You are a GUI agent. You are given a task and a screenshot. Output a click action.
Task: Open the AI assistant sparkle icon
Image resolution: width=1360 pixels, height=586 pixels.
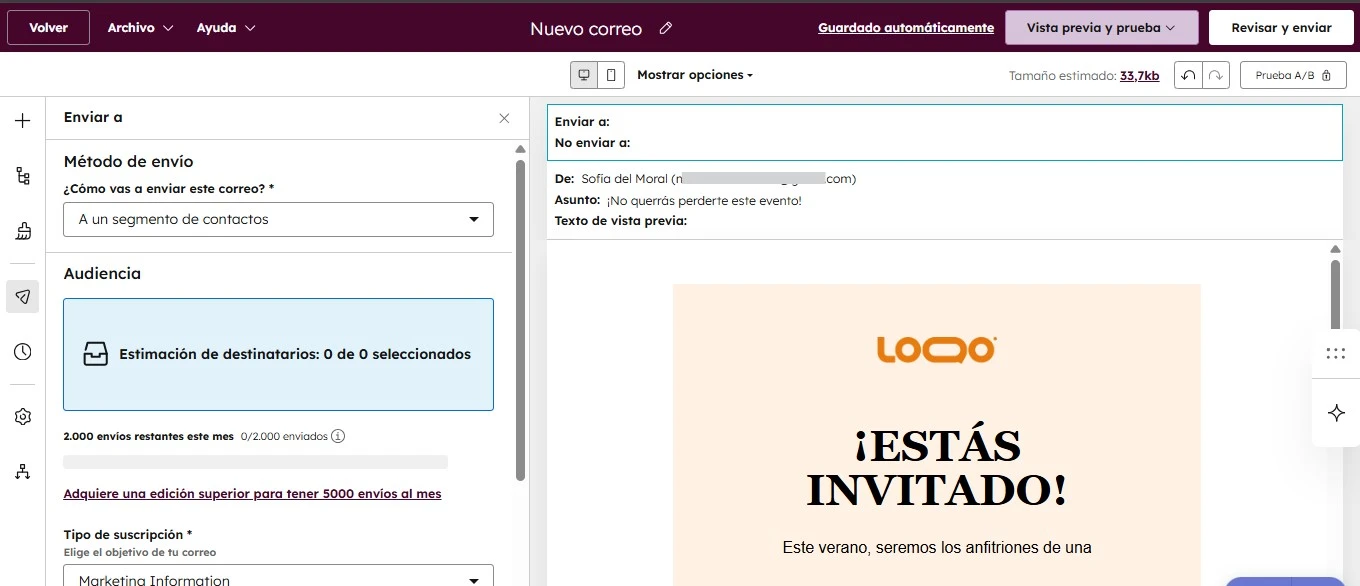1336,412
